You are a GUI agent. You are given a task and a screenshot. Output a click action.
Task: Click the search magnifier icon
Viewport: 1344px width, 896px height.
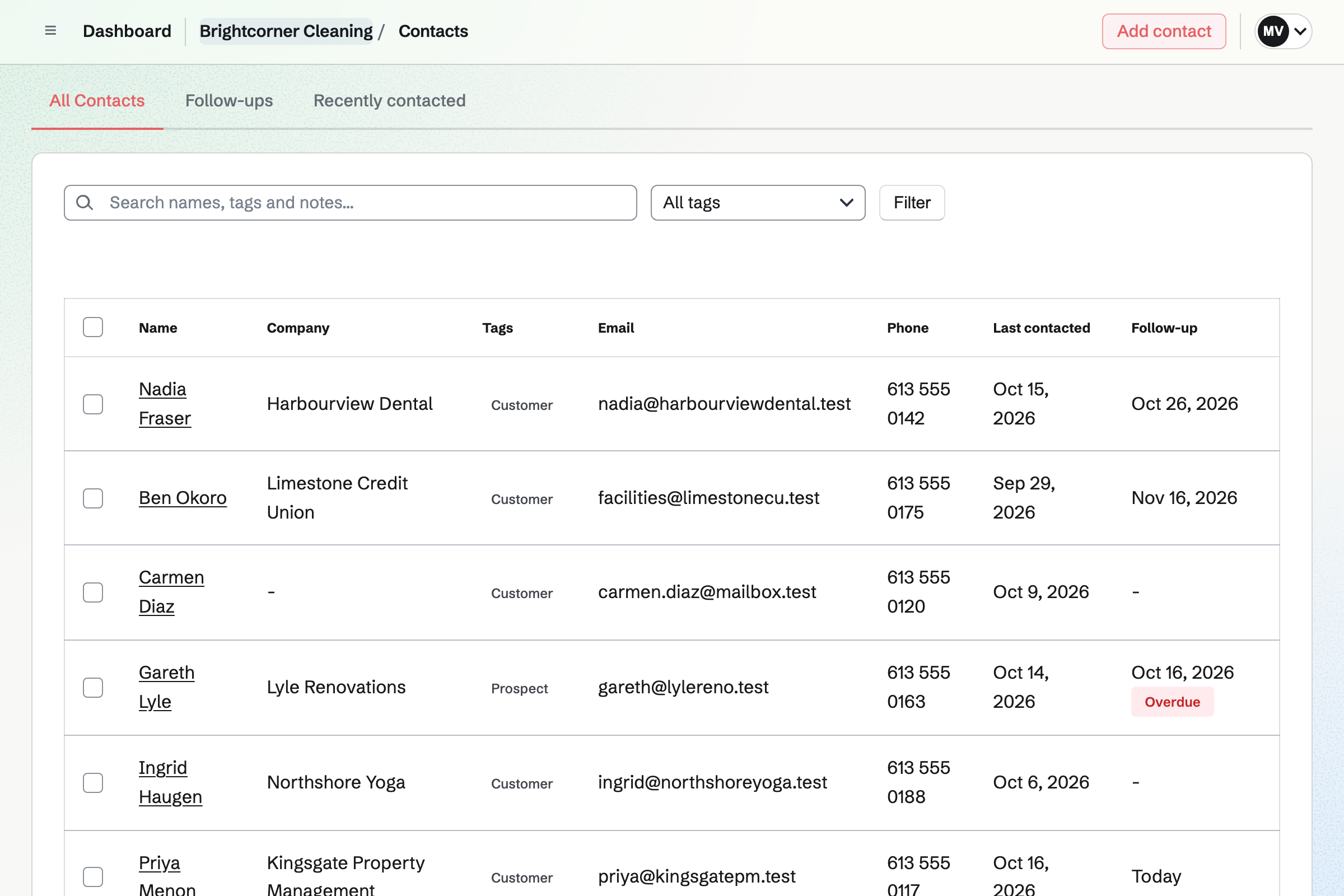pyautogui.click(x=85, y=202)
